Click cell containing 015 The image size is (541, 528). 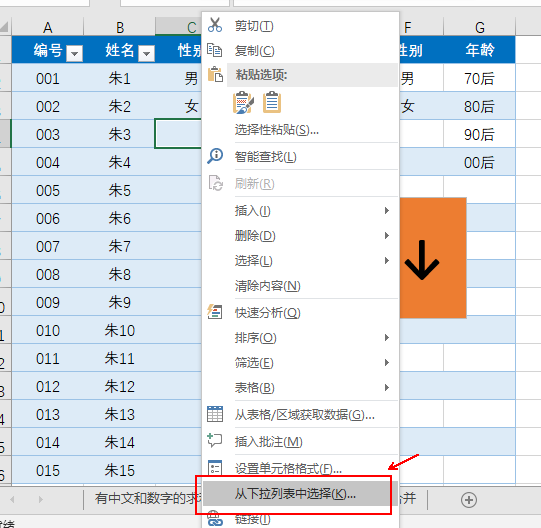[48, 470]
